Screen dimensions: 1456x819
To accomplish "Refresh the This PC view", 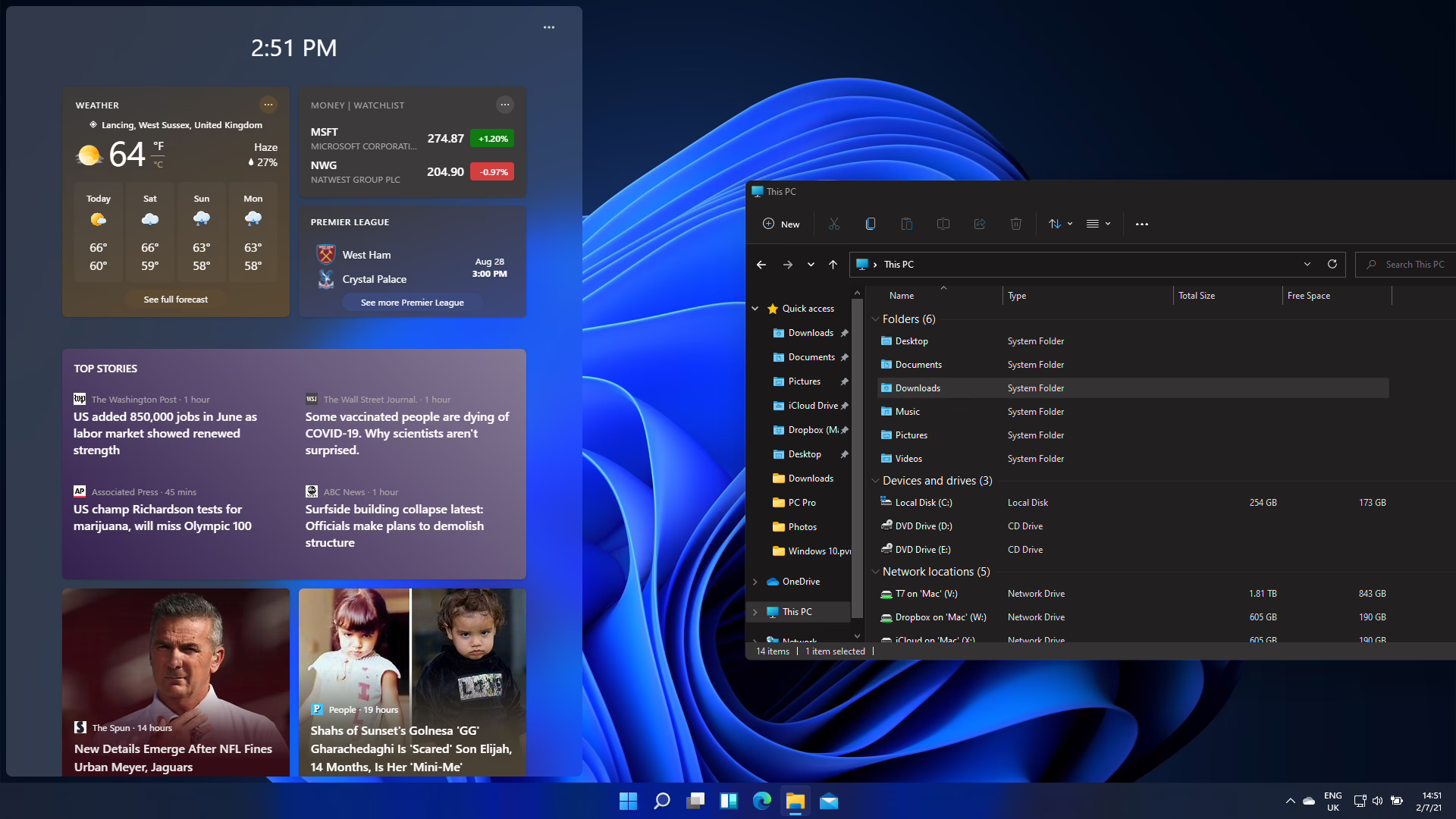I will coord(1332,264).
